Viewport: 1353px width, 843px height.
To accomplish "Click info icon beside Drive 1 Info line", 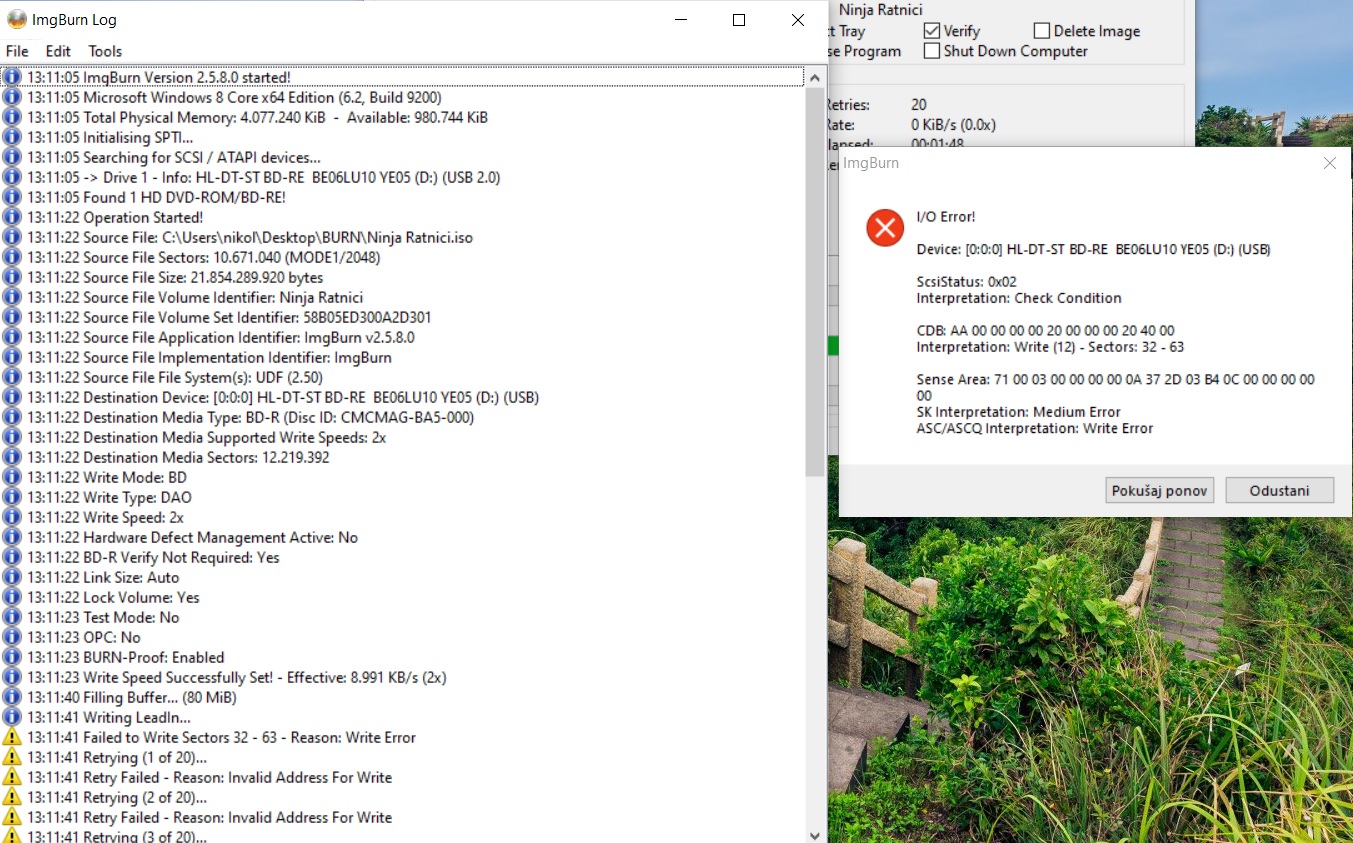I will (12, 177).
